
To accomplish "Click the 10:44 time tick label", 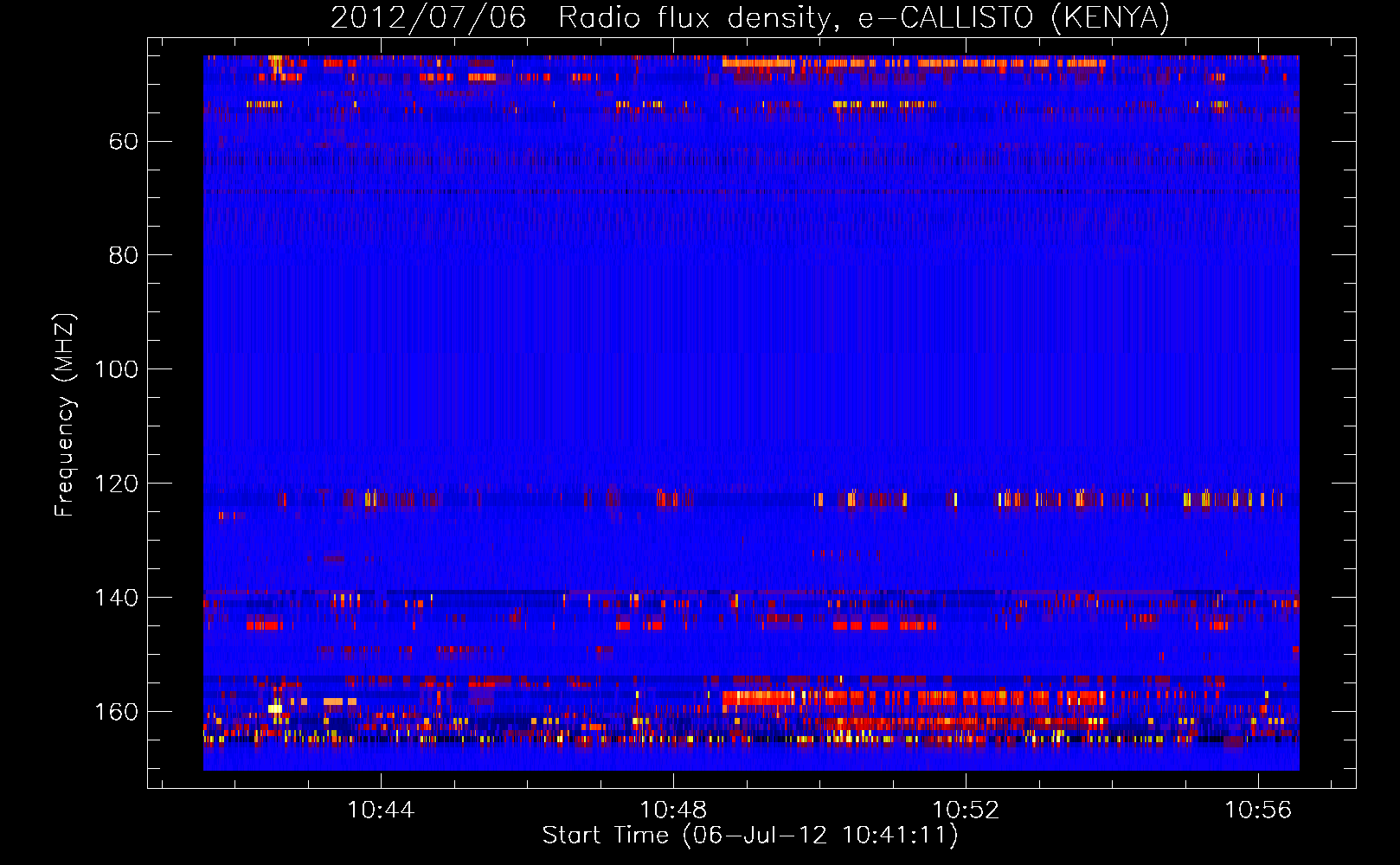I will 381,810.
